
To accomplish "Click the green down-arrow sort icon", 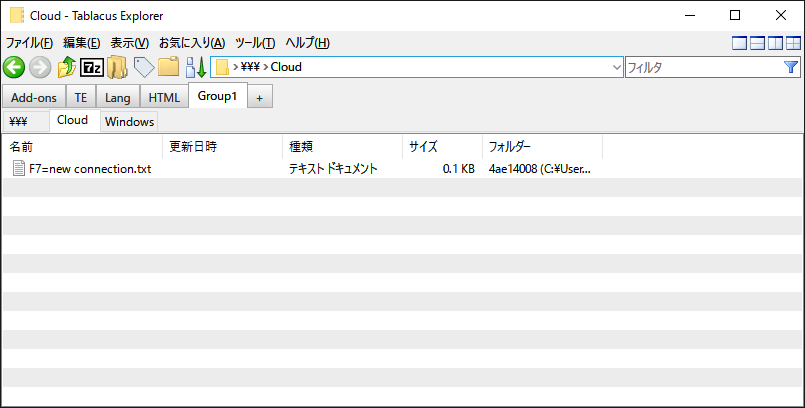I will click(x=196, y=67).
